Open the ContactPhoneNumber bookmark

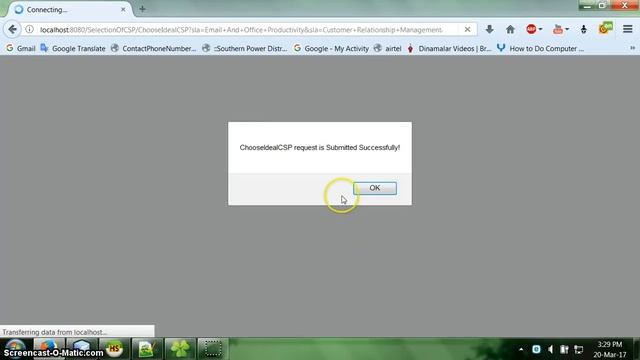(x=153, y=49)
